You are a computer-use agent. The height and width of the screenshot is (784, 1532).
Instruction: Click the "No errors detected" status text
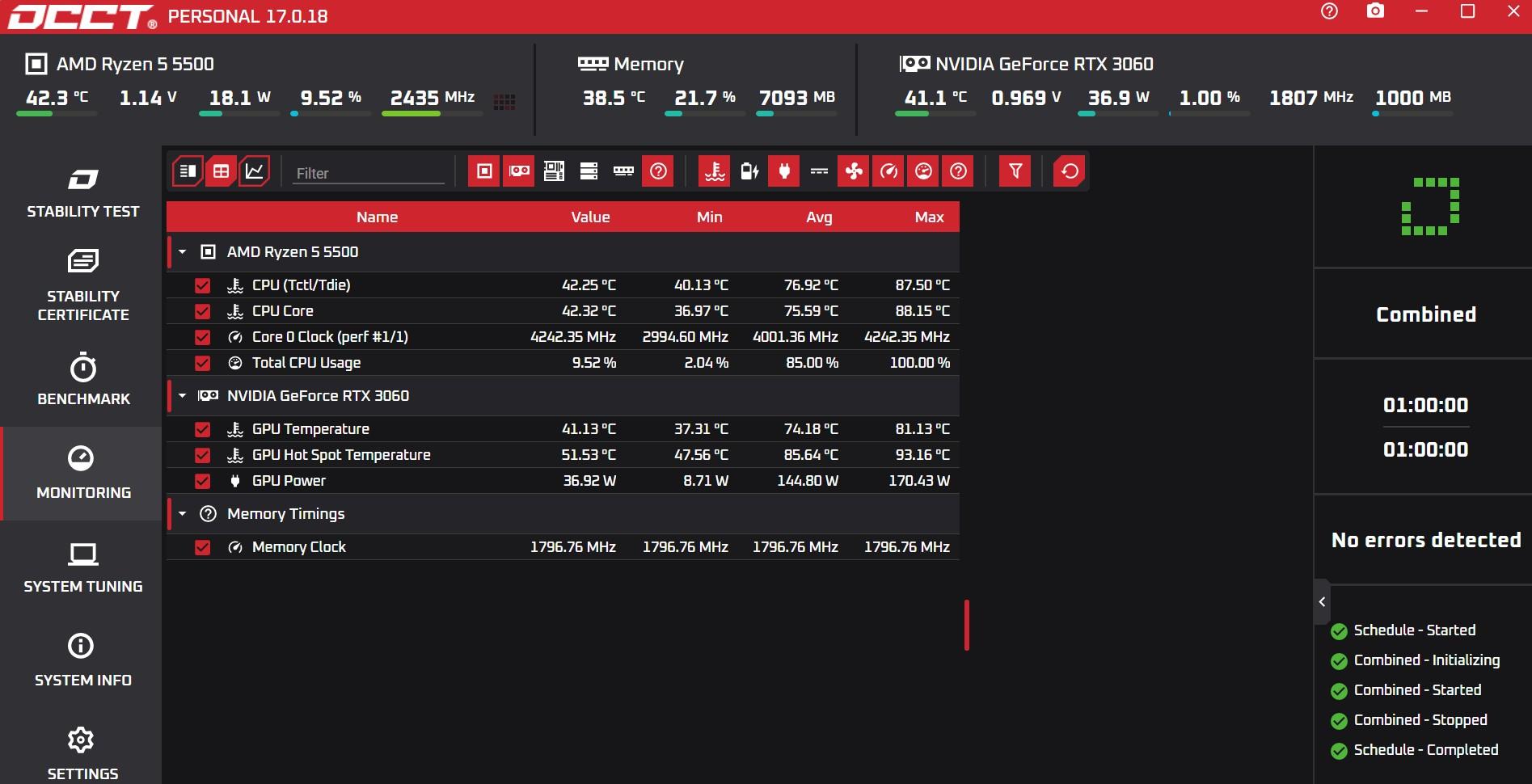pos(1426,540)
